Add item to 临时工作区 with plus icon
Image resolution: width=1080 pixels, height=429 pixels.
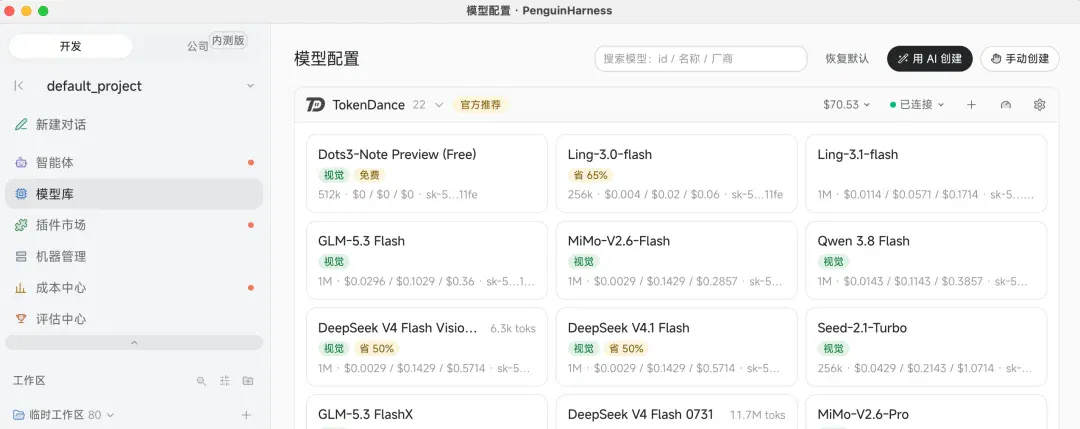tap(247, 415)
